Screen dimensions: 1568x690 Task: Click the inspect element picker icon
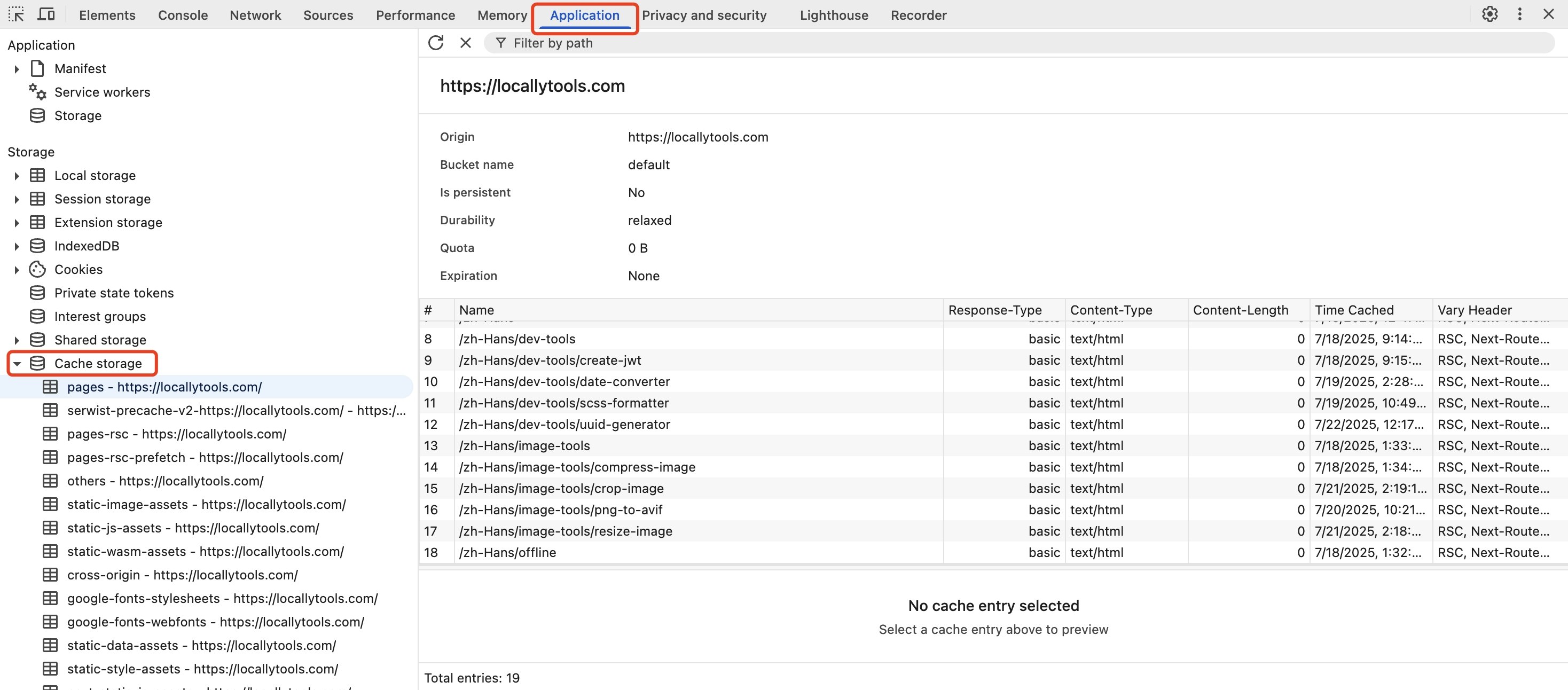pyautogui.click(x=16, y=14)
